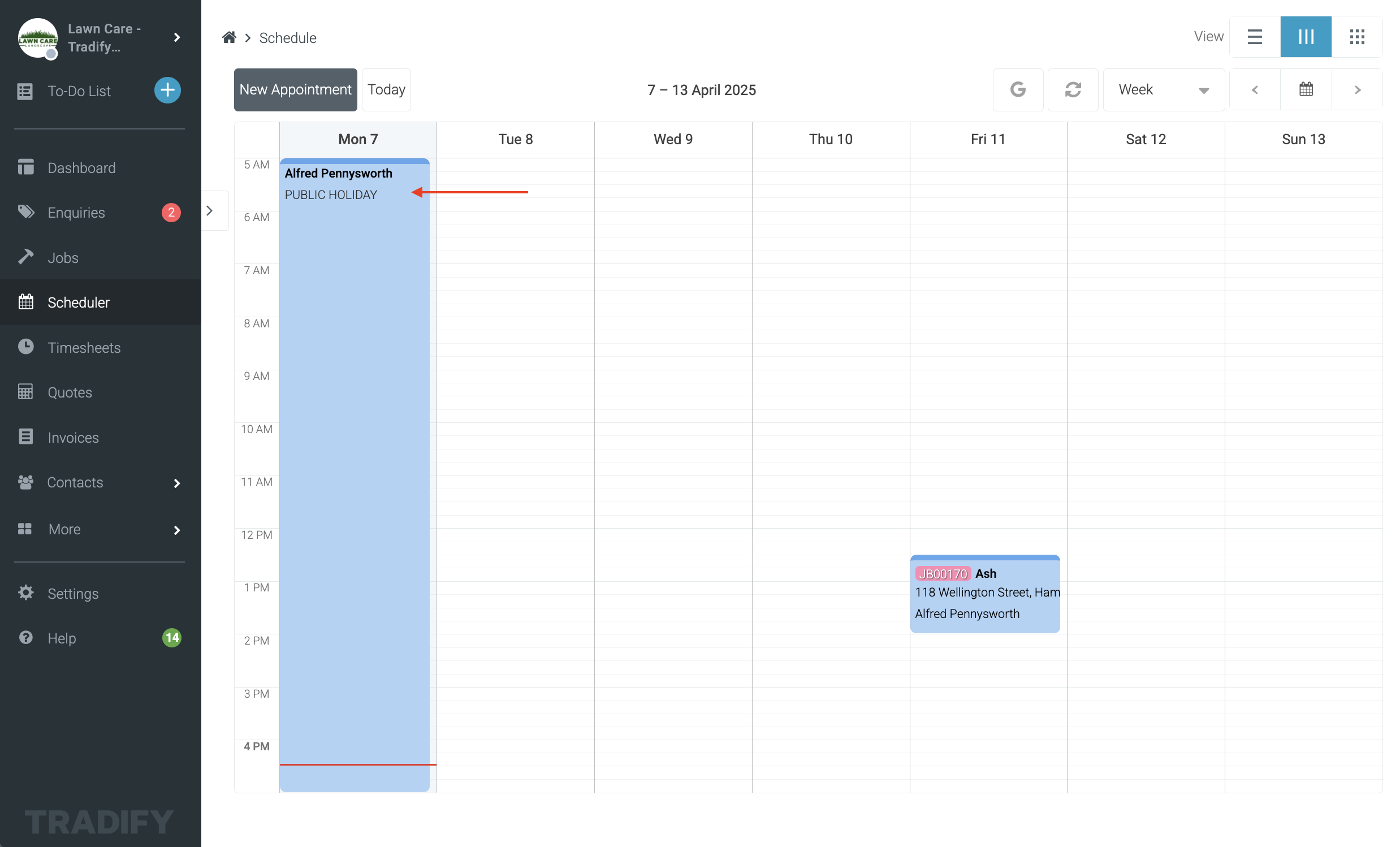Click the Contacts label in sidebar

click(x=75, y=482)
